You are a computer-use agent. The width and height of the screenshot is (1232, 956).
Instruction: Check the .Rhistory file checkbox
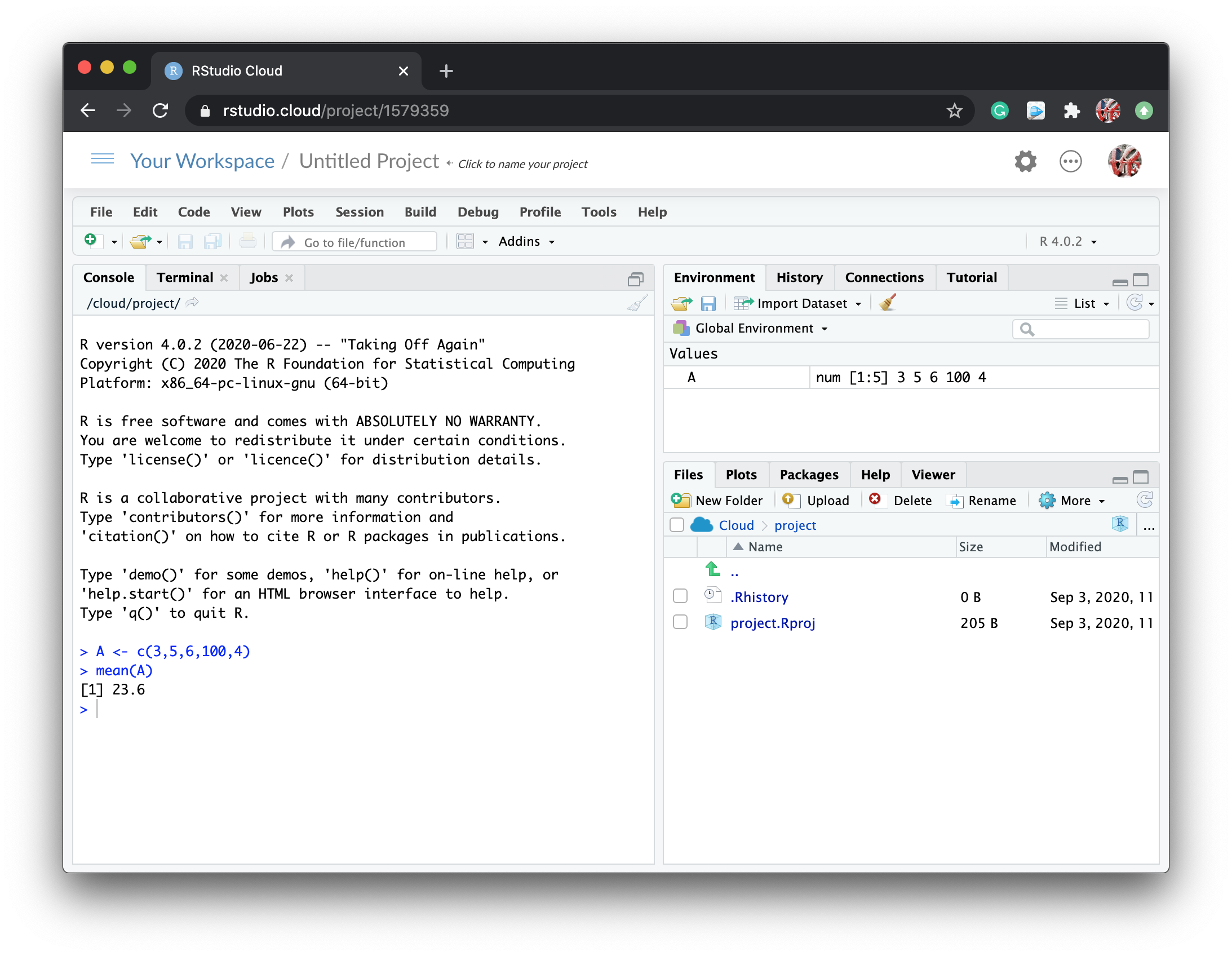[680, 596]
